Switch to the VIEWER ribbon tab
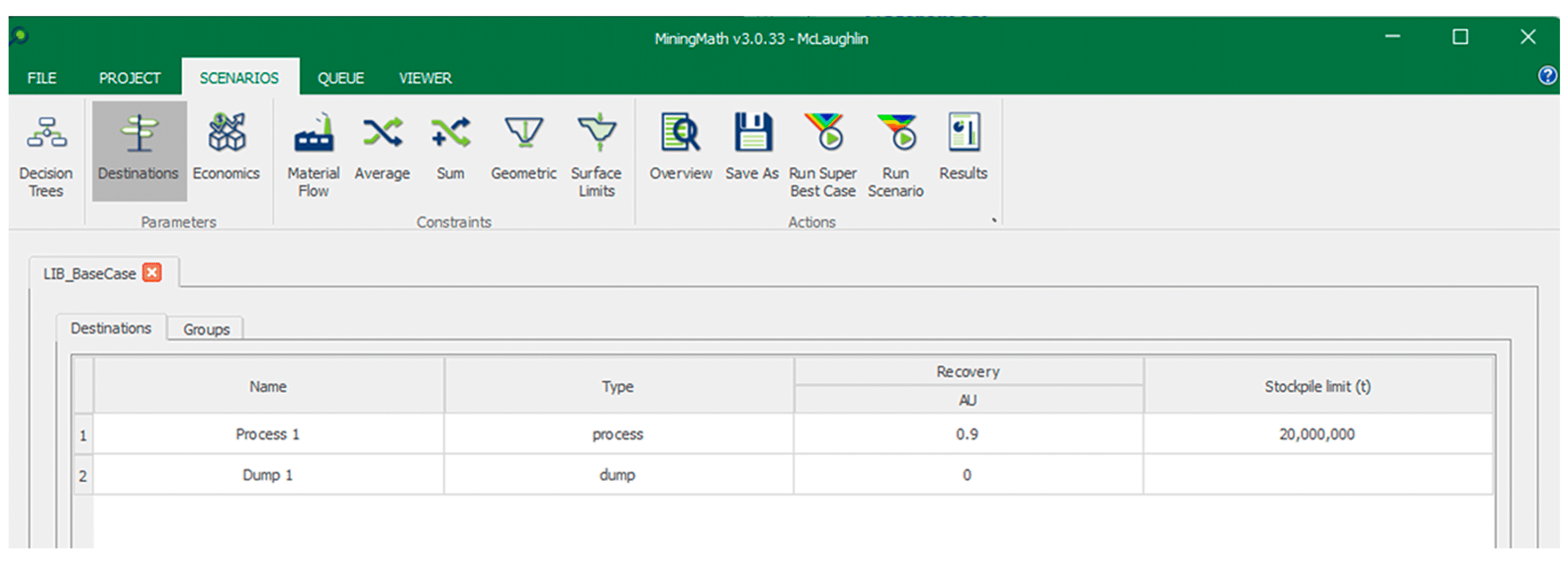Viewport: 1568px width, 565px height. point(425,78)
